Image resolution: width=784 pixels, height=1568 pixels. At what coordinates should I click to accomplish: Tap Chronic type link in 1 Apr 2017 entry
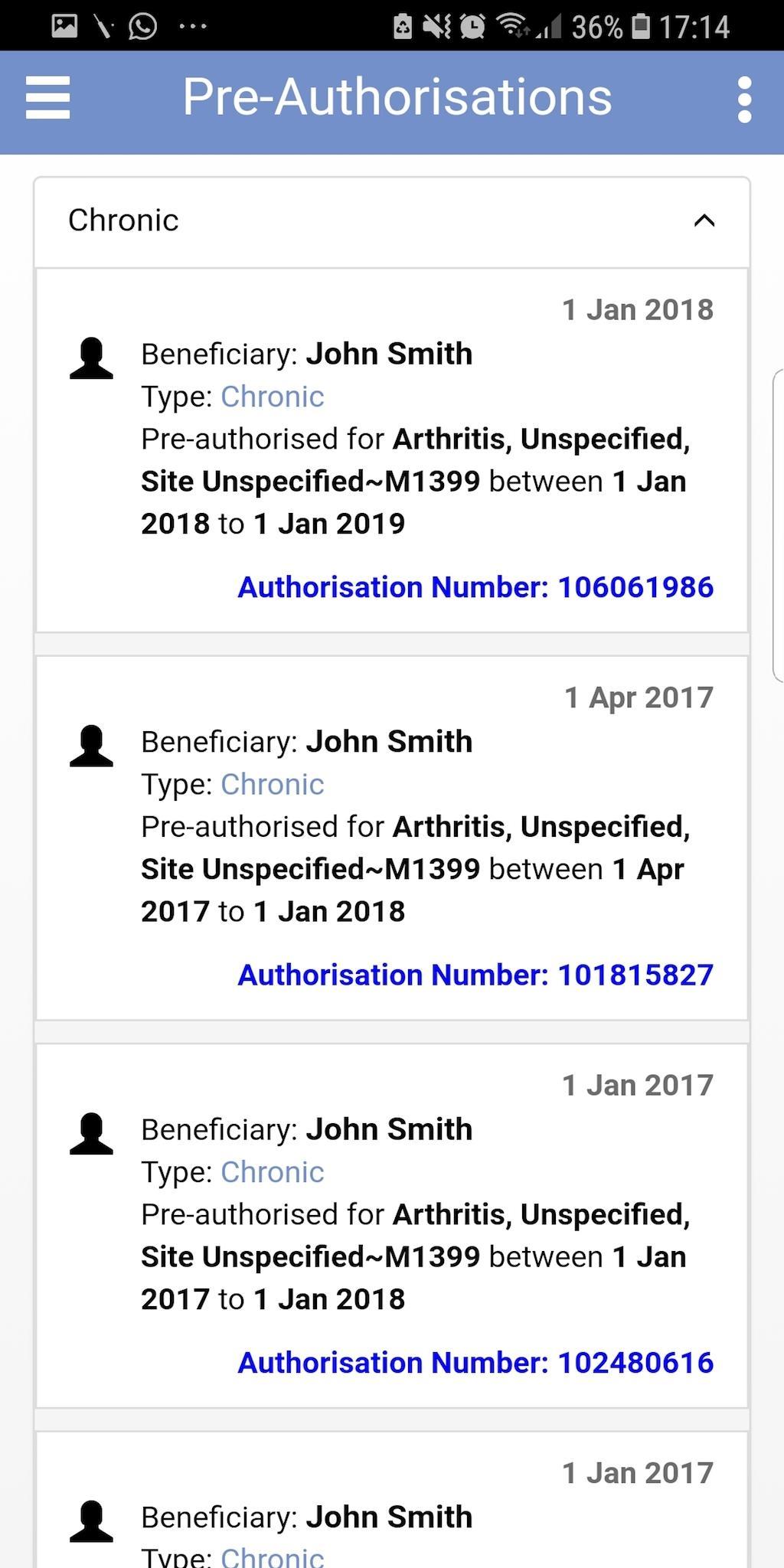point(273,784)
